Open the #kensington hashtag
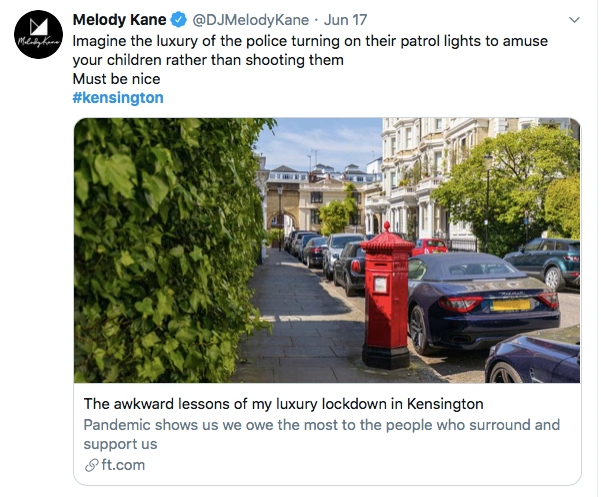 tap(118, 98)
